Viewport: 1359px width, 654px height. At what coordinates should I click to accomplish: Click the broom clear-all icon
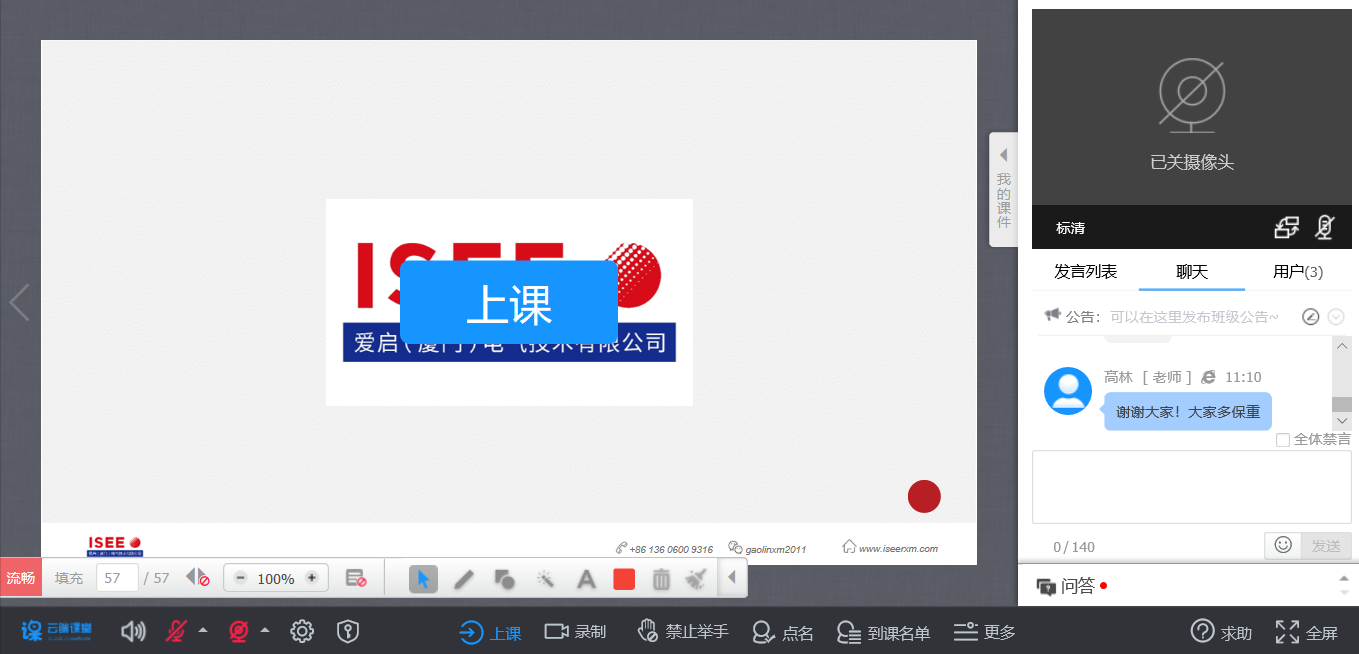(697, 579)
